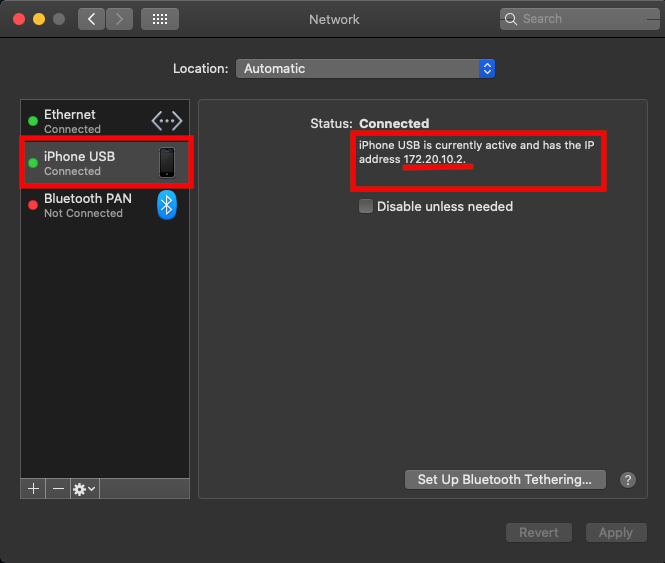This screenshot has width=665, height=563.
Task: Select the Bluetooth PAN service
Action: [105, 205]
